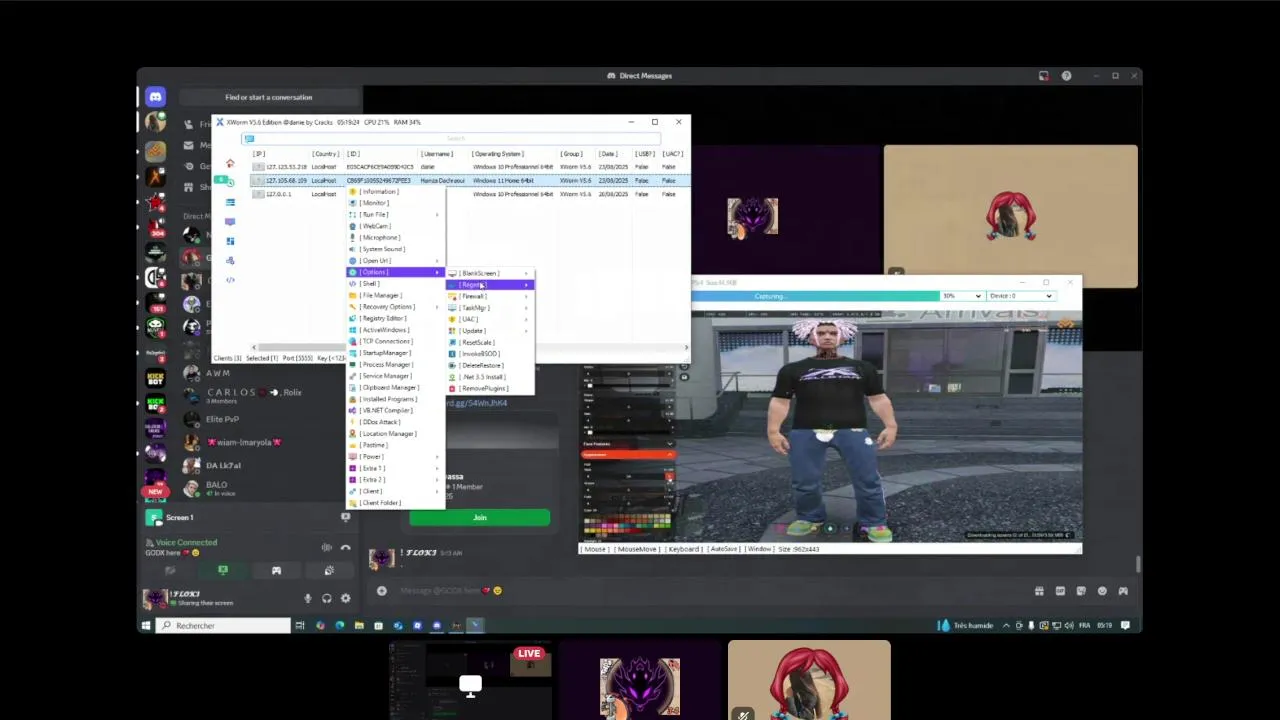Open the Voice Connected status link
1280x720 pixels.
click(x=186, y=543)
